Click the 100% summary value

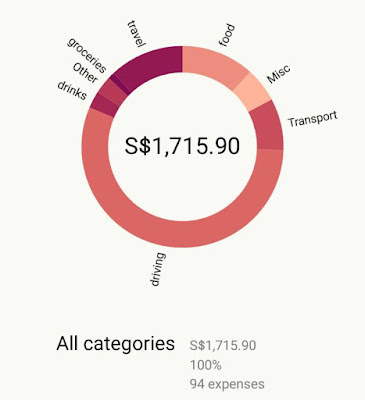(206, 365)
